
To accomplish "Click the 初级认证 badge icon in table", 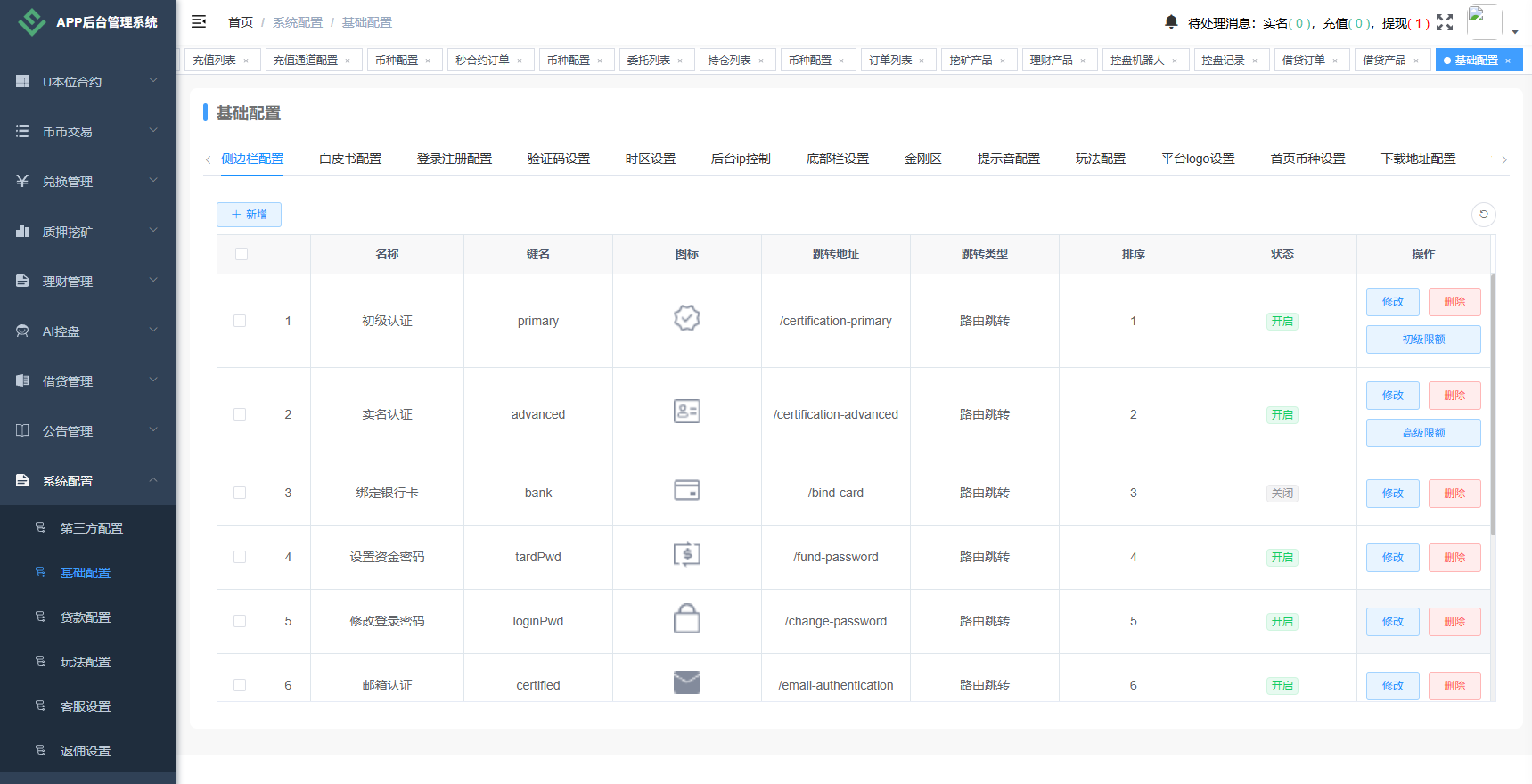I will pyautogui.click(x=686, y=319).
